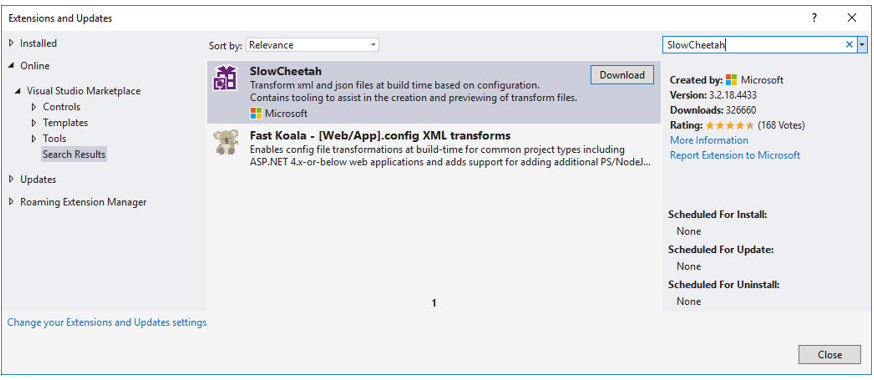Select Search Results in the tree
Viewport: 874px width, 380px height.
pyautogui.click(x=74, y=154)
